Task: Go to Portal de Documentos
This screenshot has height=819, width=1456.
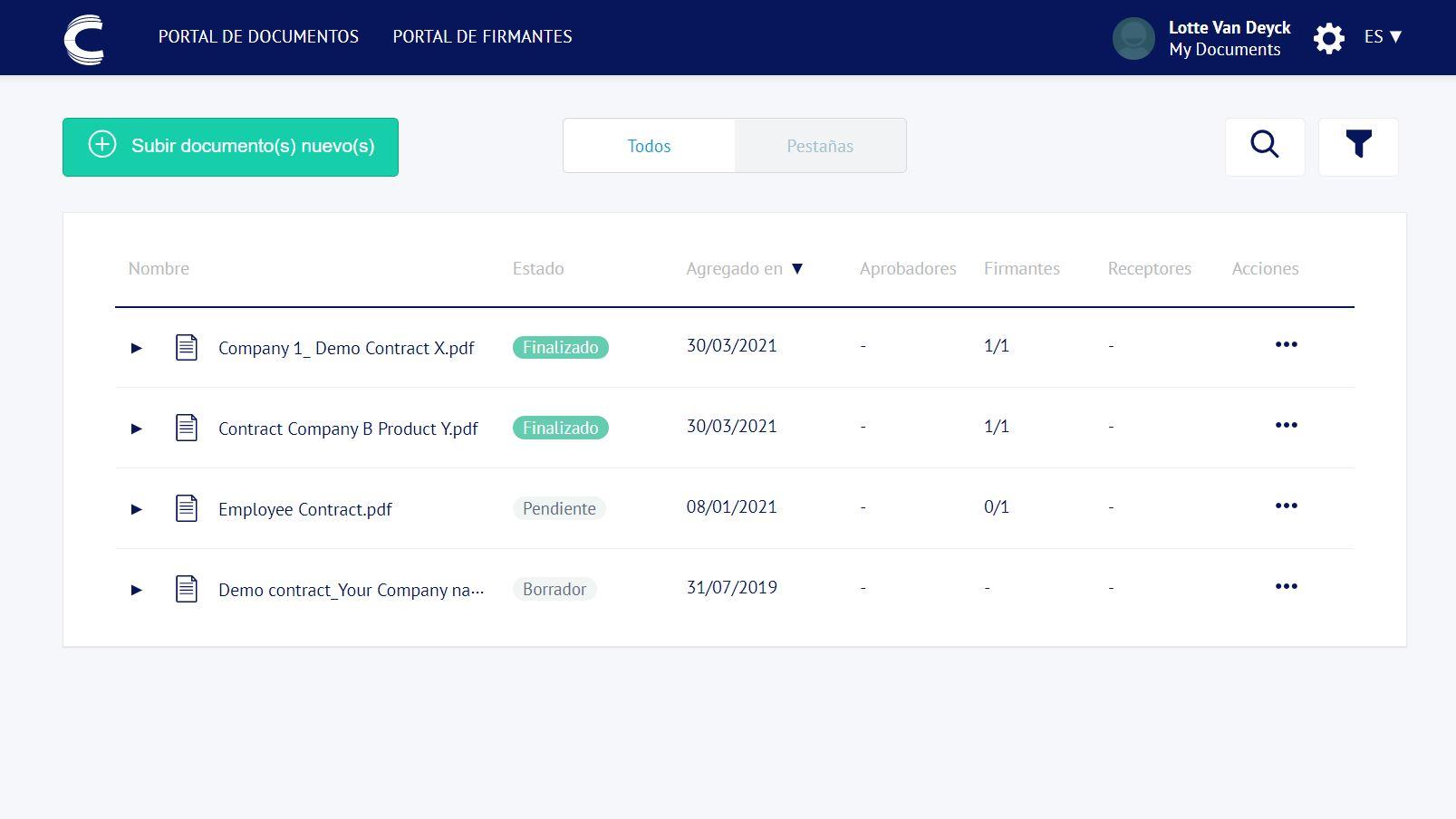Action: pyautogui.click(x=258, y=37)
